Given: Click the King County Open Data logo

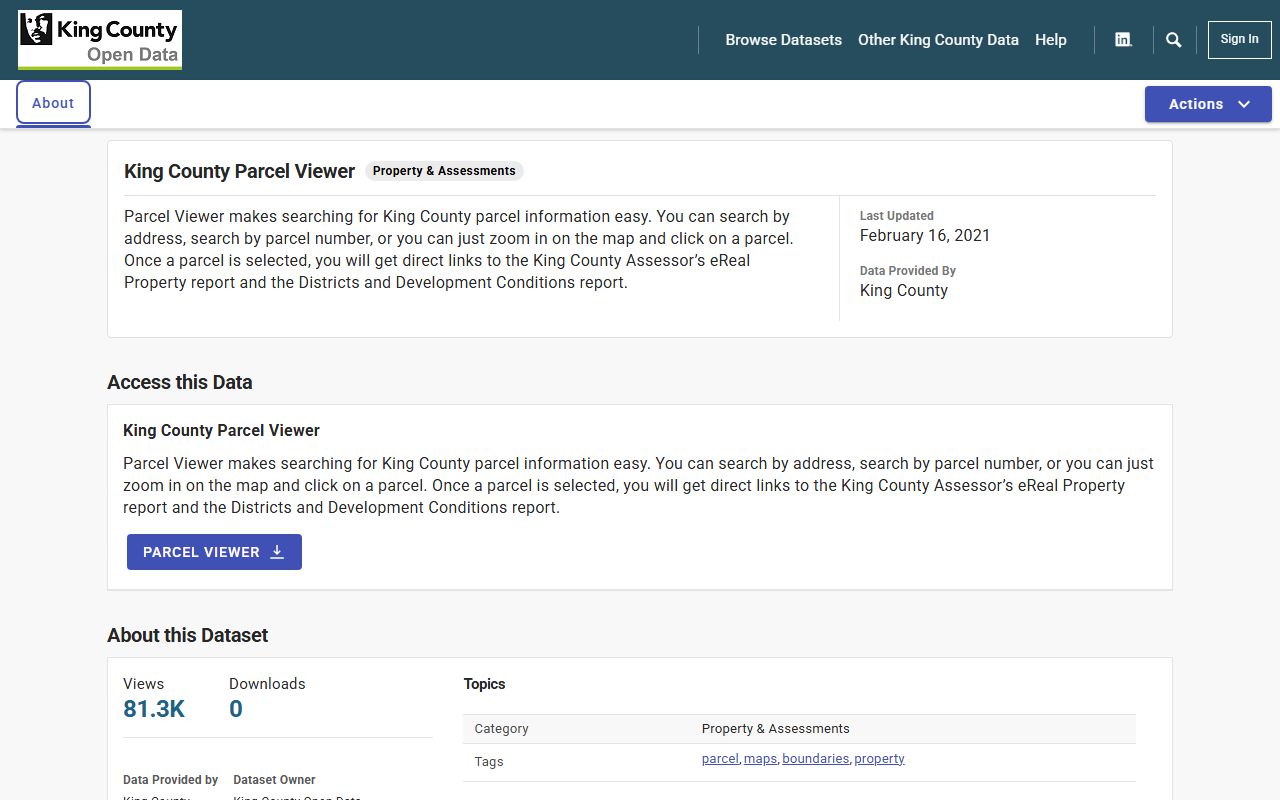Looking at the screenshot, I should (x=100, y=40).
